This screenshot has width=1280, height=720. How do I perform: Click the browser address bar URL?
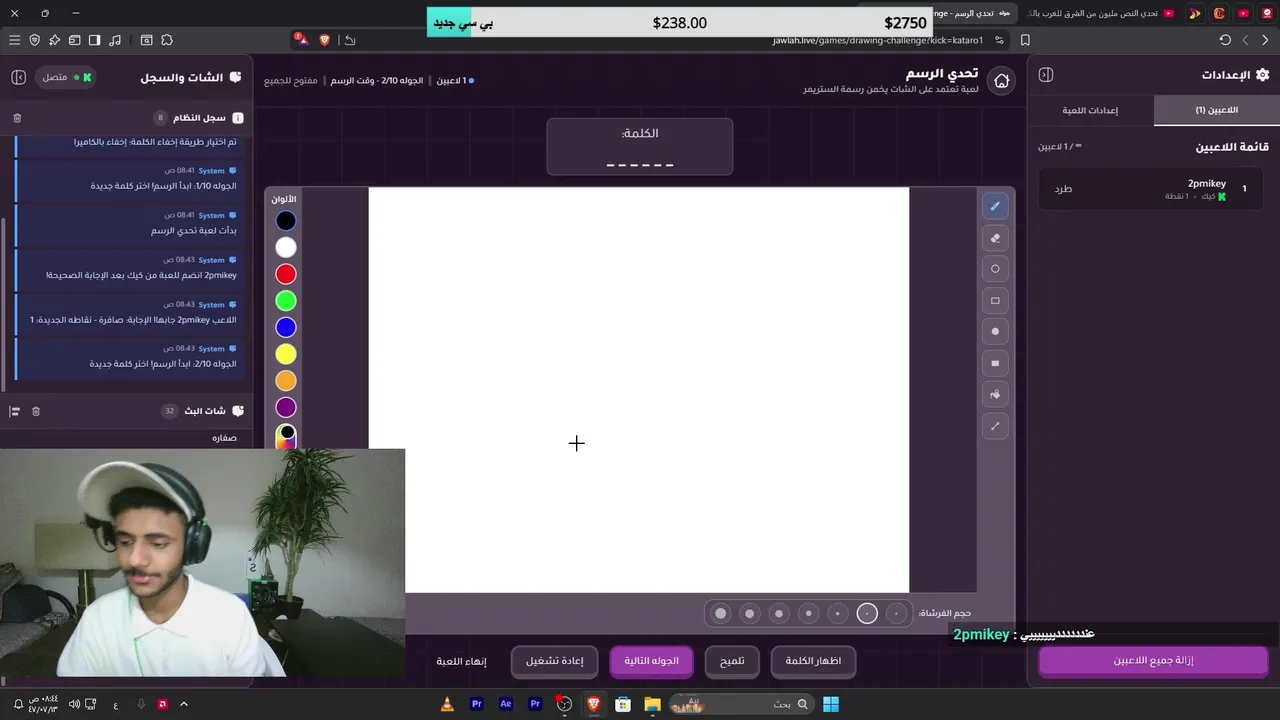tap(877, 40)
